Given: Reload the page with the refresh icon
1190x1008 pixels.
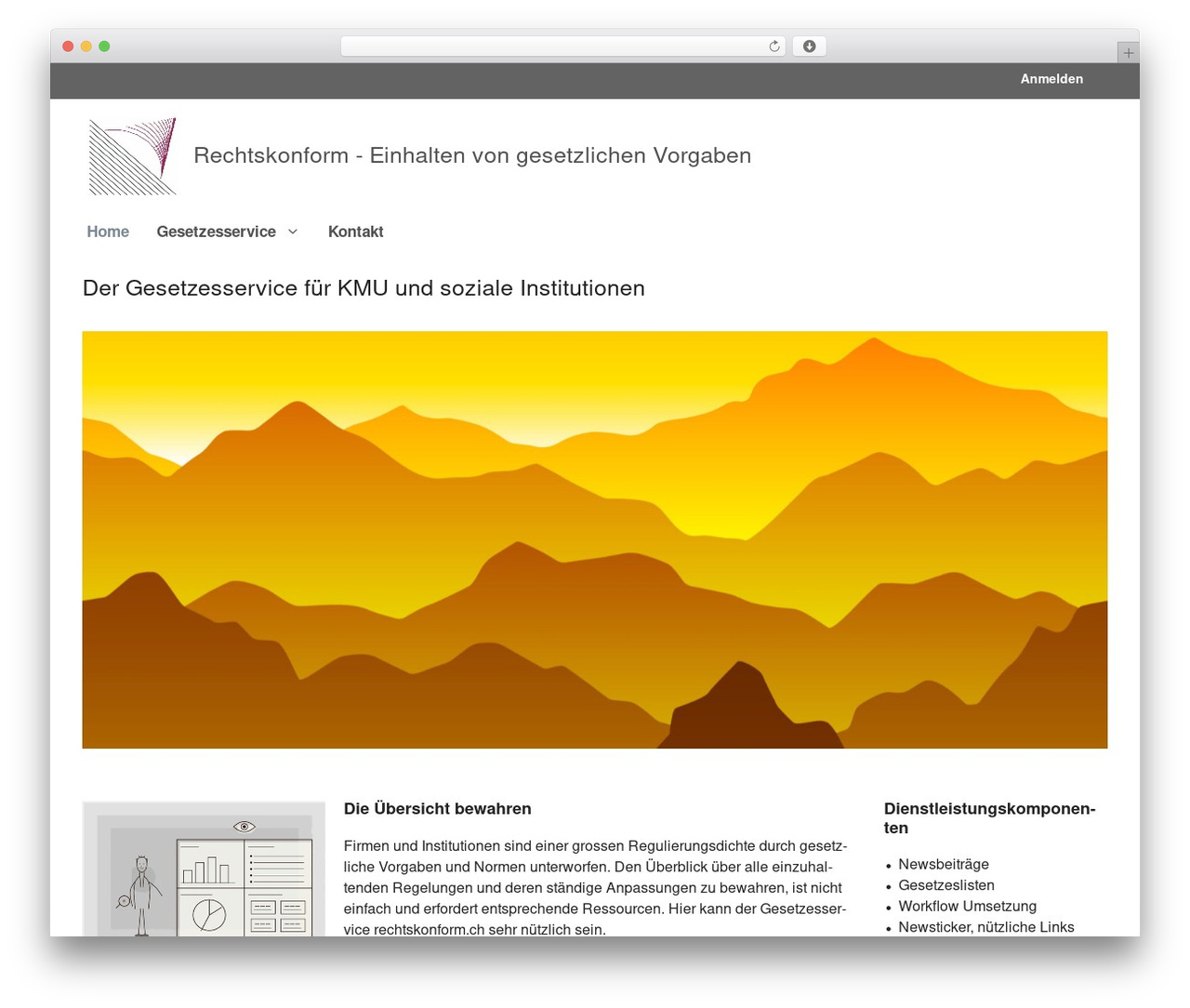Looking at the screenshot, I should tap(774, 46).
